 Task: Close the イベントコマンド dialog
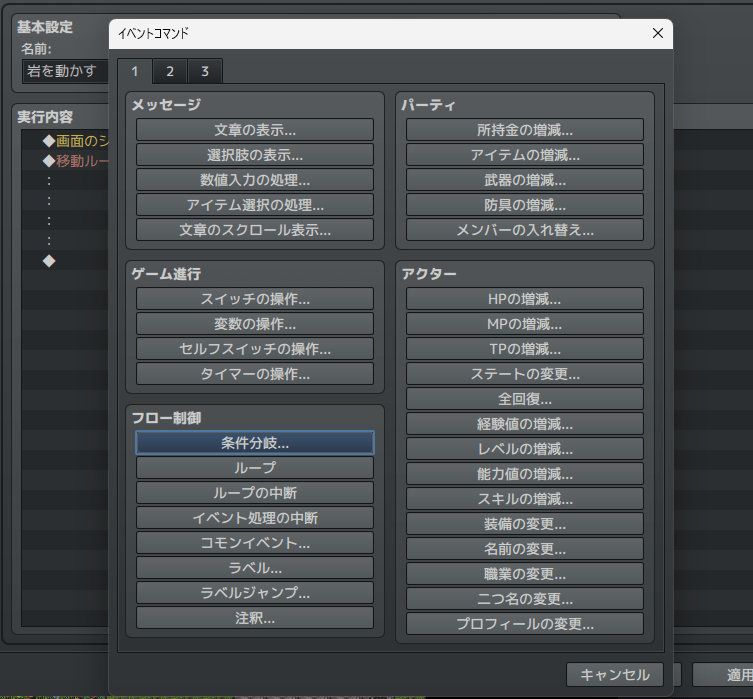[657, 33]
